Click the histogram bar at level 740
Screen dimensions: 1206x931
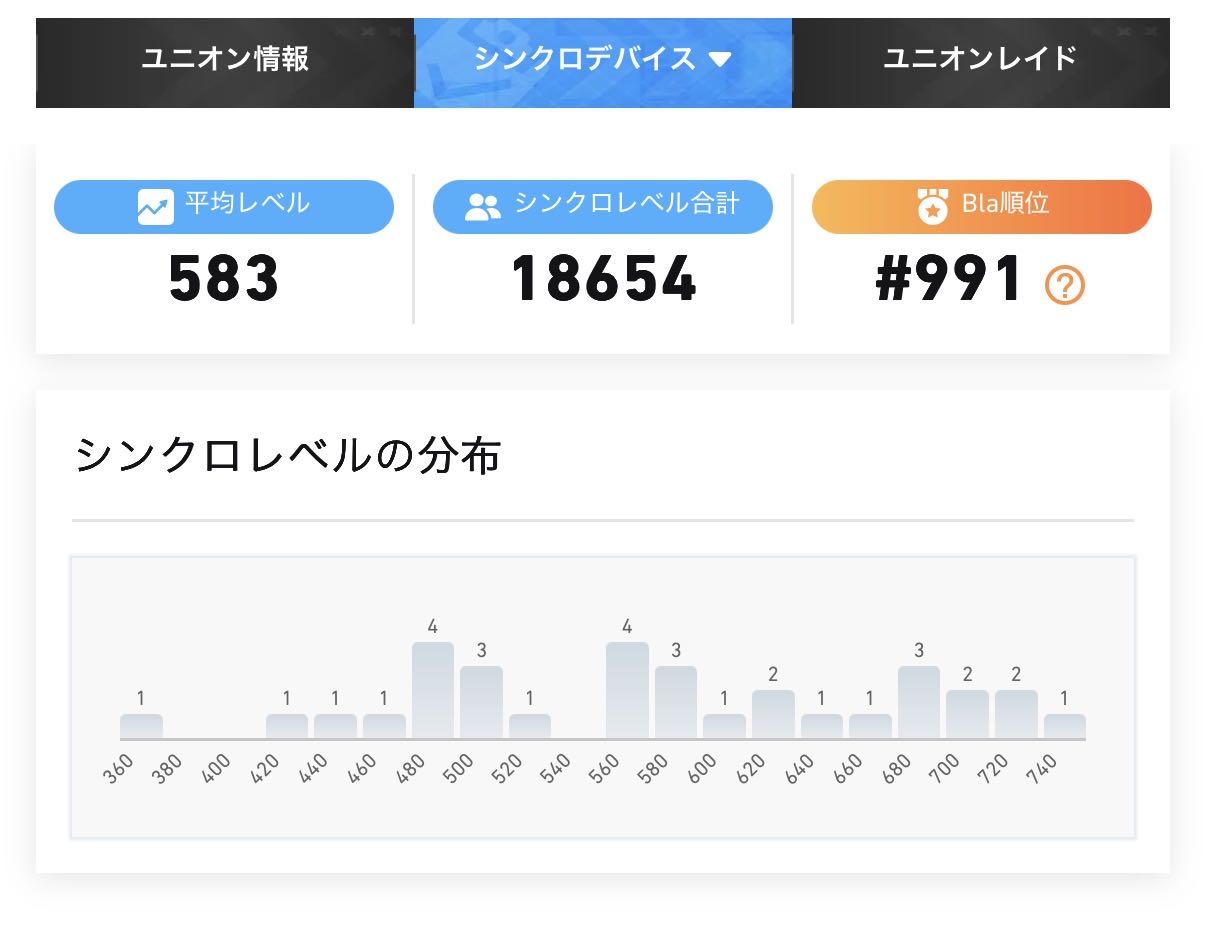click(1065, 726)
